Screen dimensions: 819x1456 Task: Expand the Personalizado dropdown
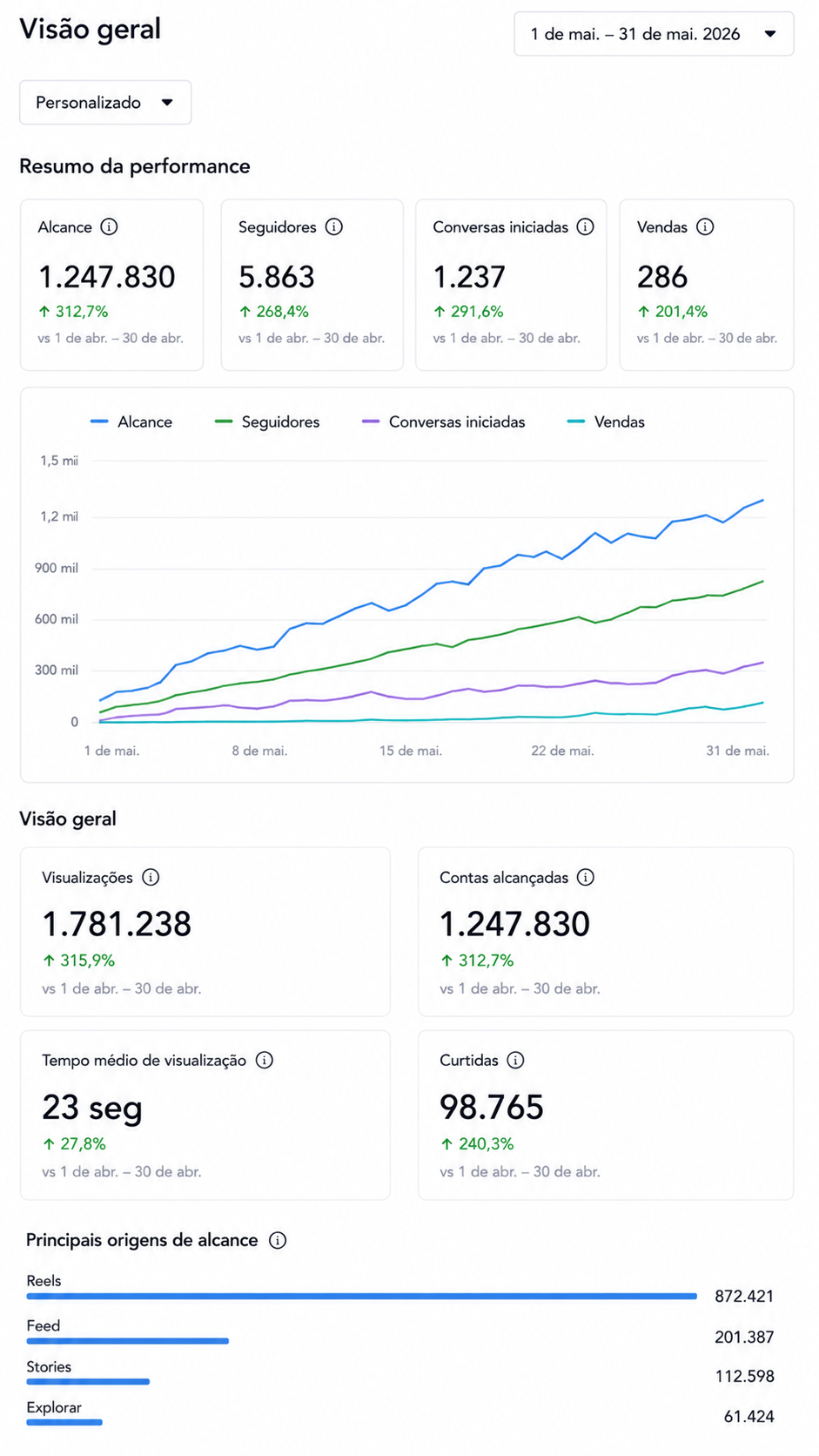(x=105, y=103)
